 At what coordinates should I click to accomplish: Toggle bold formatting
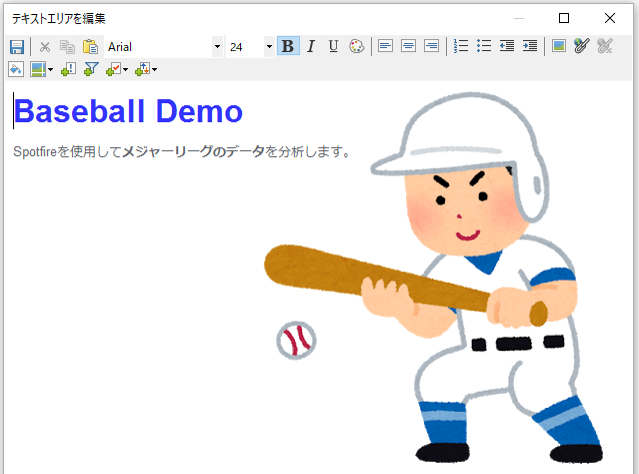(x=288, y=46)
